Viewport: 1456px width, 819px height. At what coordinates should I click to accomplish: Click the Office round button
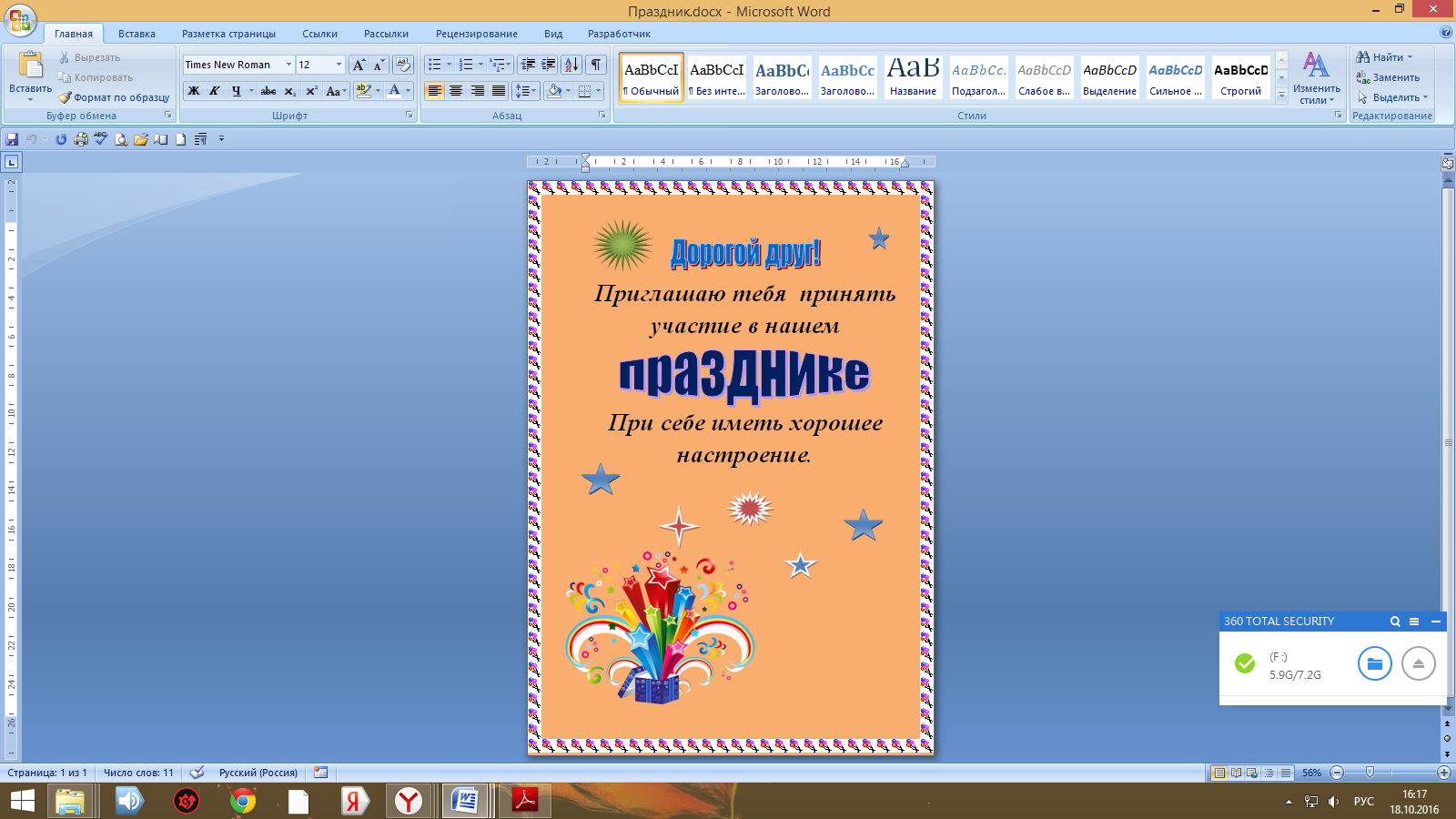[20, 20]
